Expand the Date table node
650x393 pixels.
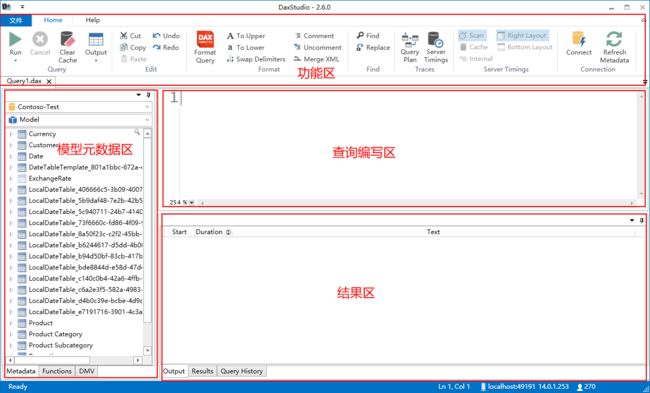11,156
